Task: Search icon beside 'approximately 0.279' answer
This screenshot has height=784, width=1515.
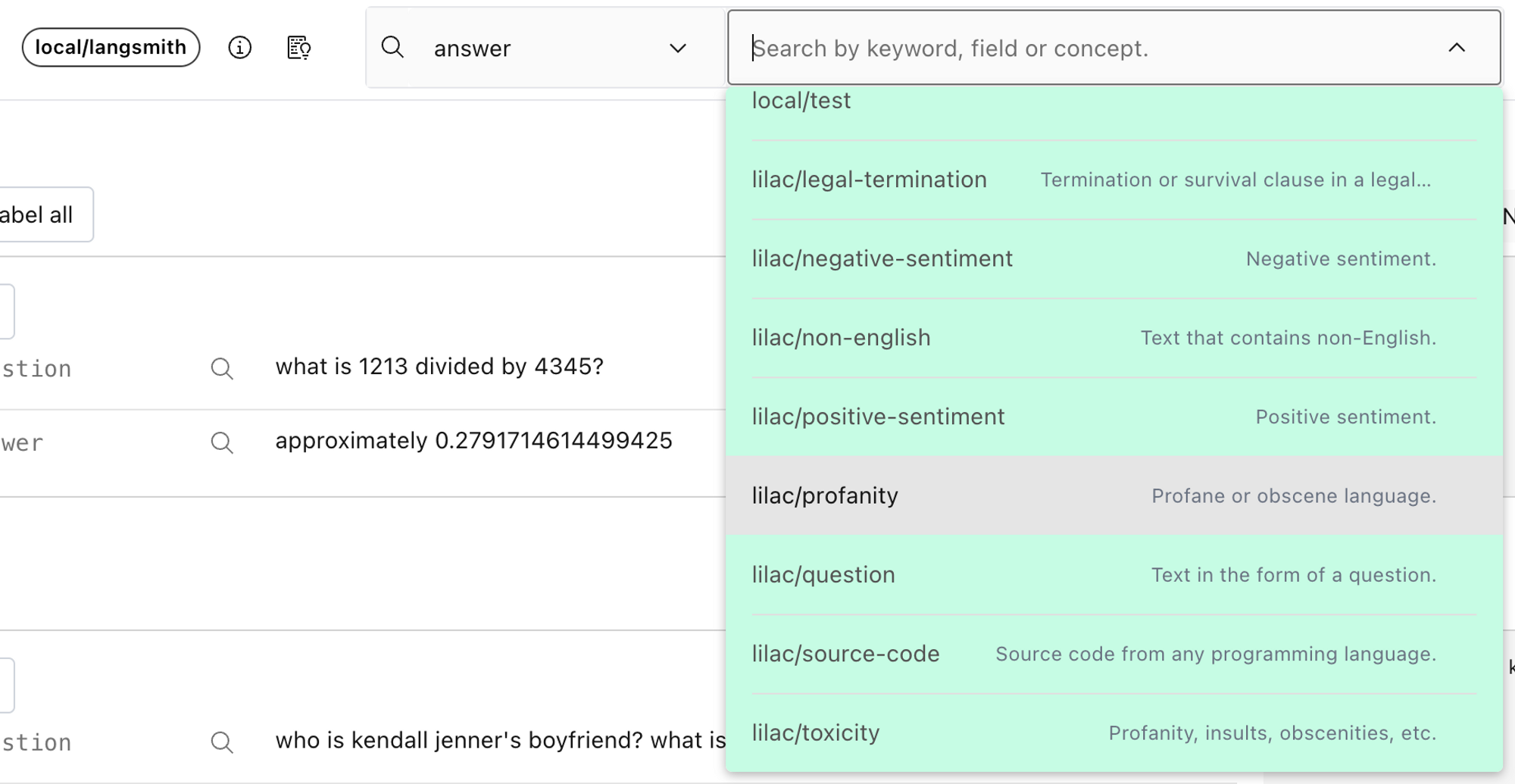Action: tap(222, 442)
